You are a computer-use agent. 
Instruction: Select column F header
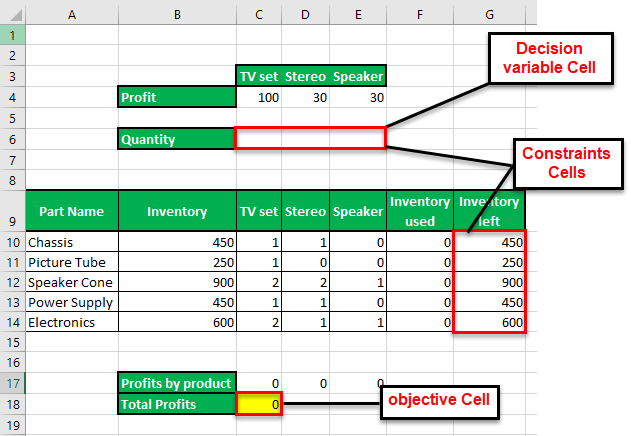click(420, 15)
